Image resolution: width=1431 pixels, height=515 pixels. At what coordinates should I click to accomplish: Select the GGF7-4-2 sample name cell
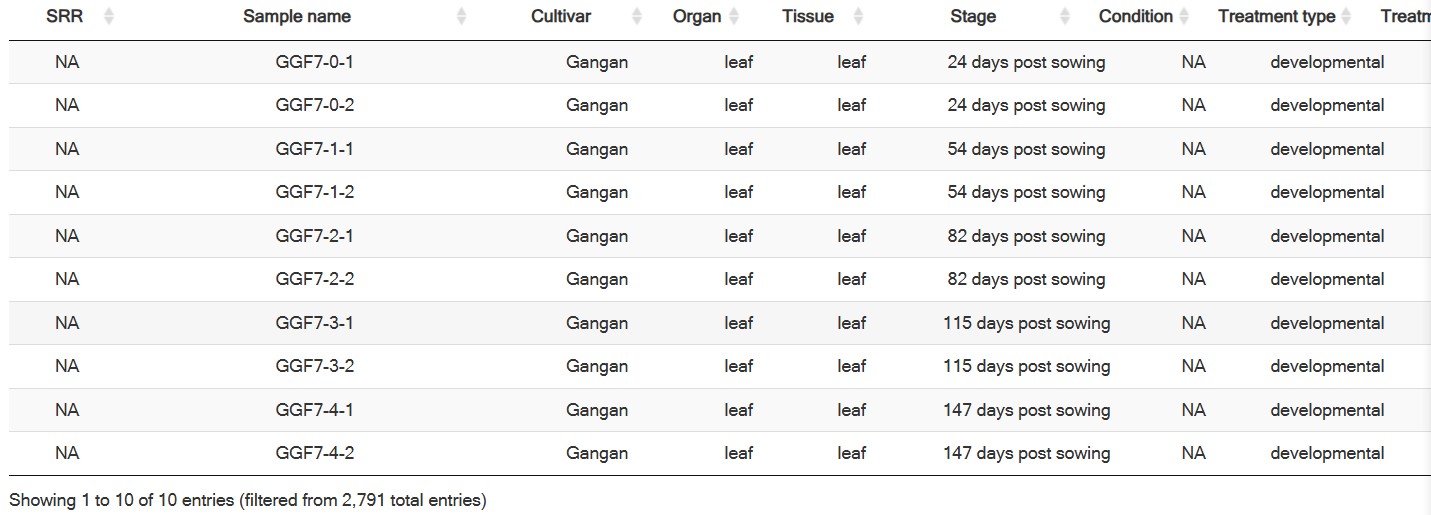coord(315,453)
